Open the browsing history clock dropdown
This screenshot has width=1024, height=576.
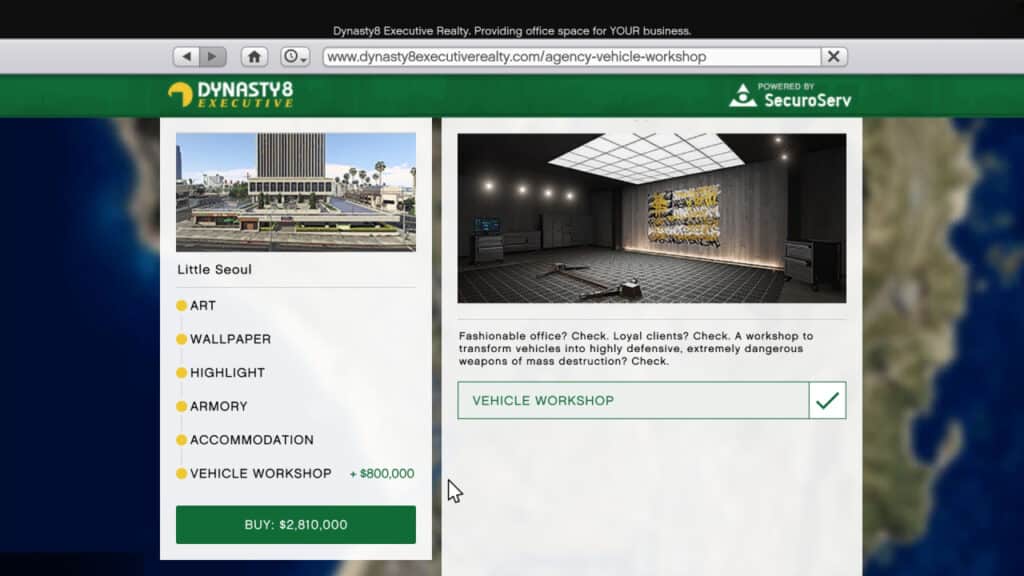(295, 57)
